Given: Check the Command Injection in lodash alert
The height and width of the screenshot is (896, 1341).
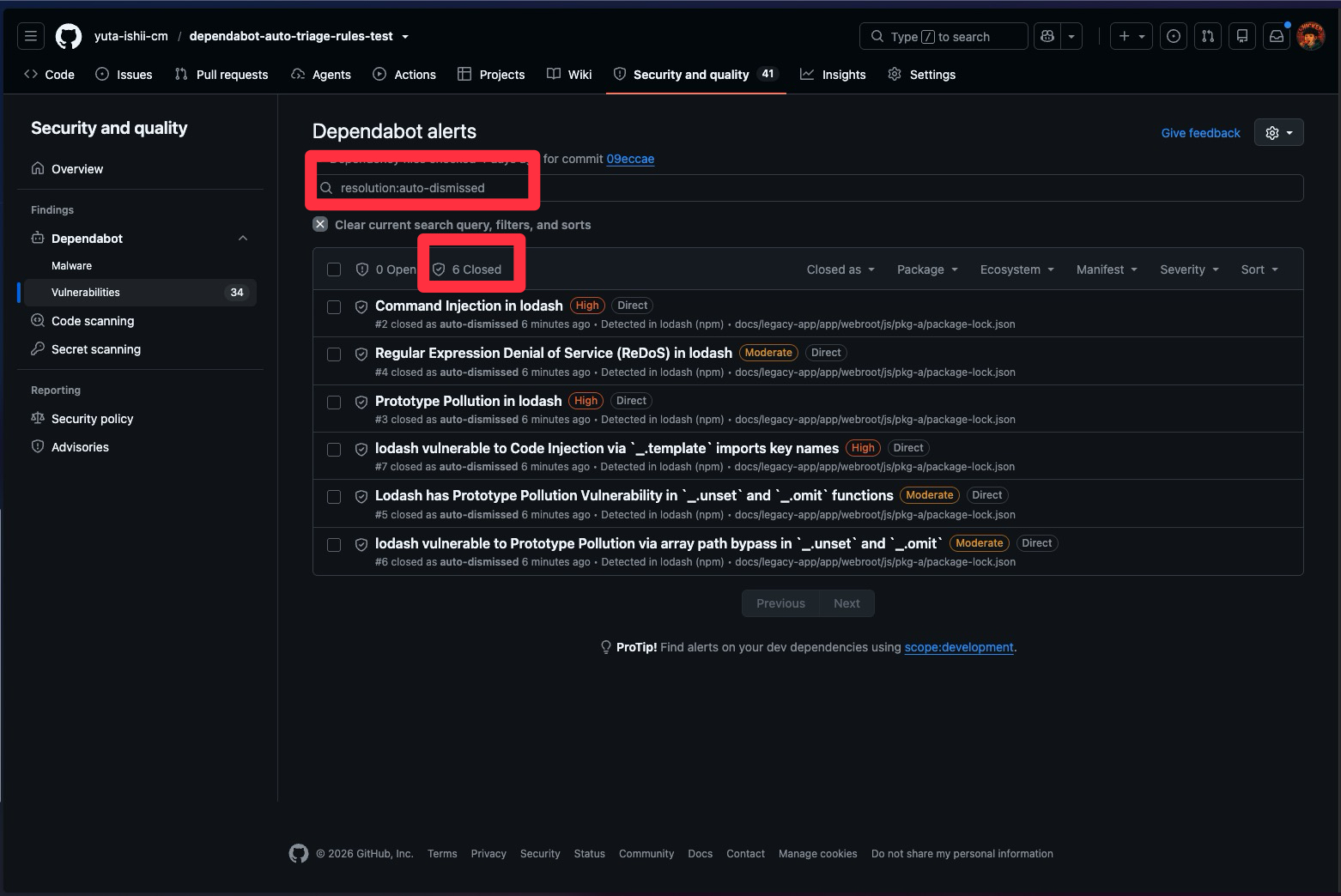Looking at the screenshot, I should pyautogui.click(x=334, y=307).
